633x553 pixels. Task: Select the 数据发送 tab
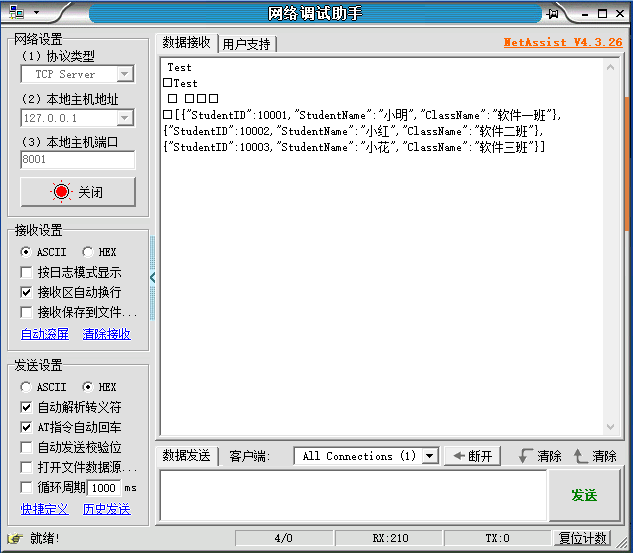coord(187,456)
